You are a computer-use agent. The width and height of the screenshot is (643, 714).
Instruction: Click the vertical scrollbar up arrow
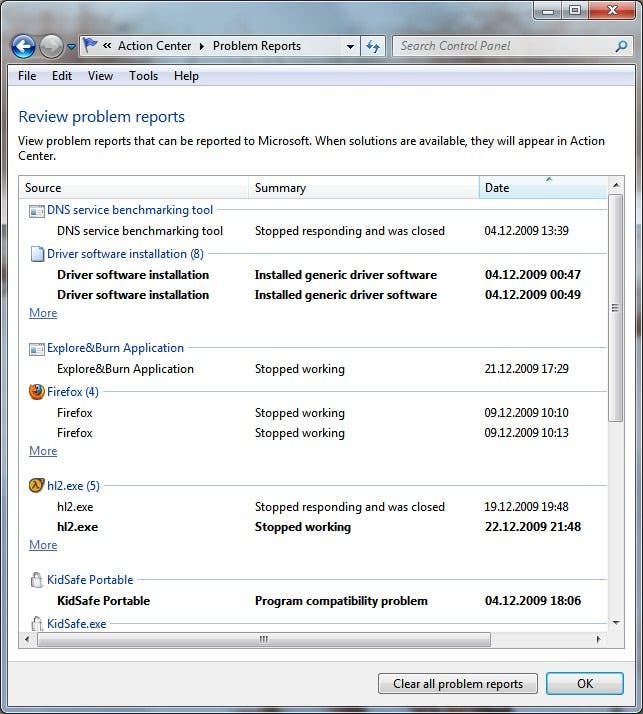[x=616, y=185]
